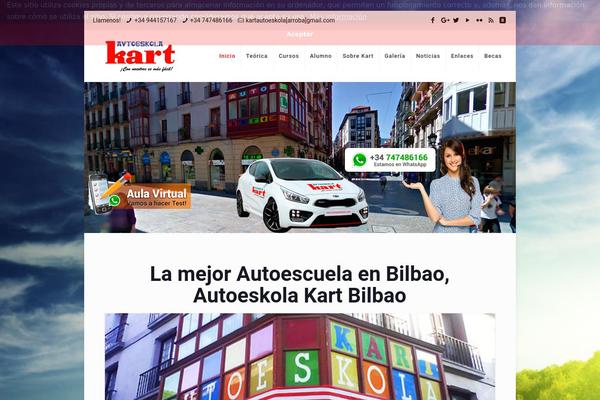The image size is (600, 400).
Task: Click the kartautoeskola gmail address
Action: click(290, 20)
